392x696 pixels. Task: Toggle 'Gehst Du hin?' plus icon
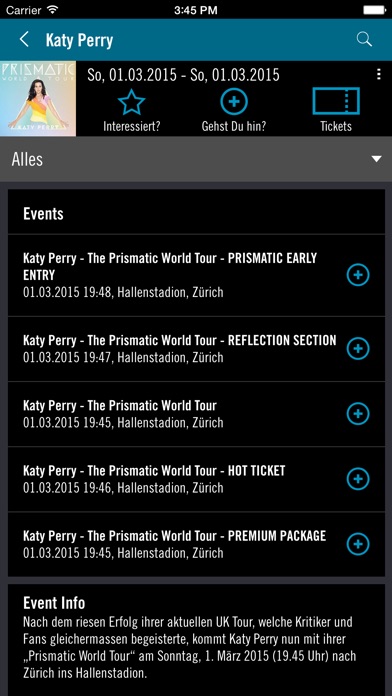pos(234,101)
